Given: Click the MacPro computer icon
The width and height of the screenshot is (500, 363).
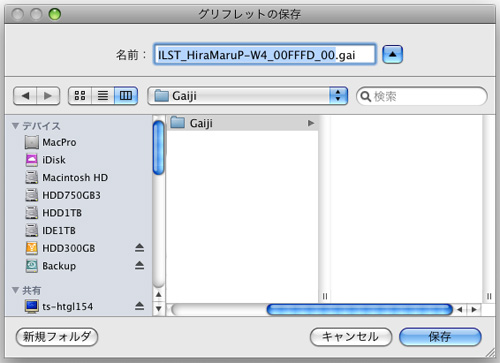Looking at the screenshot, I should pos(32,142).
